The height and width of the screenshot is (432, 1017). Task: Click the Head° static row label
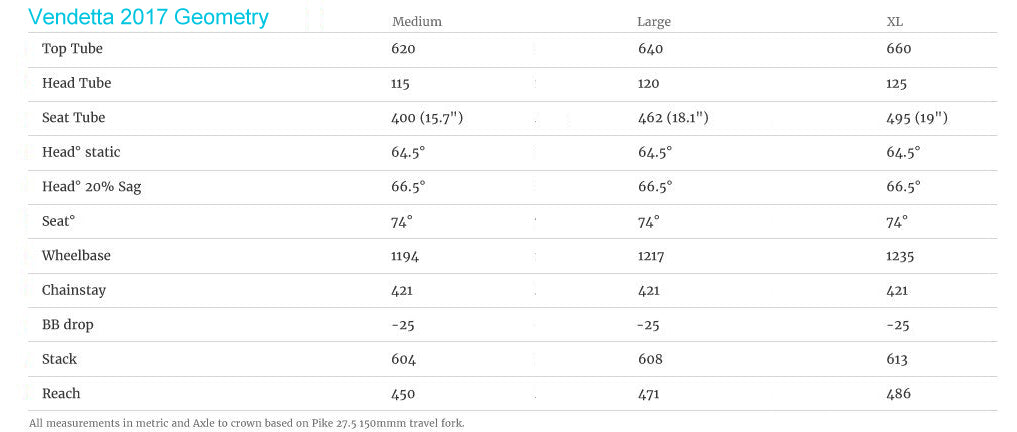coord(81,152)
